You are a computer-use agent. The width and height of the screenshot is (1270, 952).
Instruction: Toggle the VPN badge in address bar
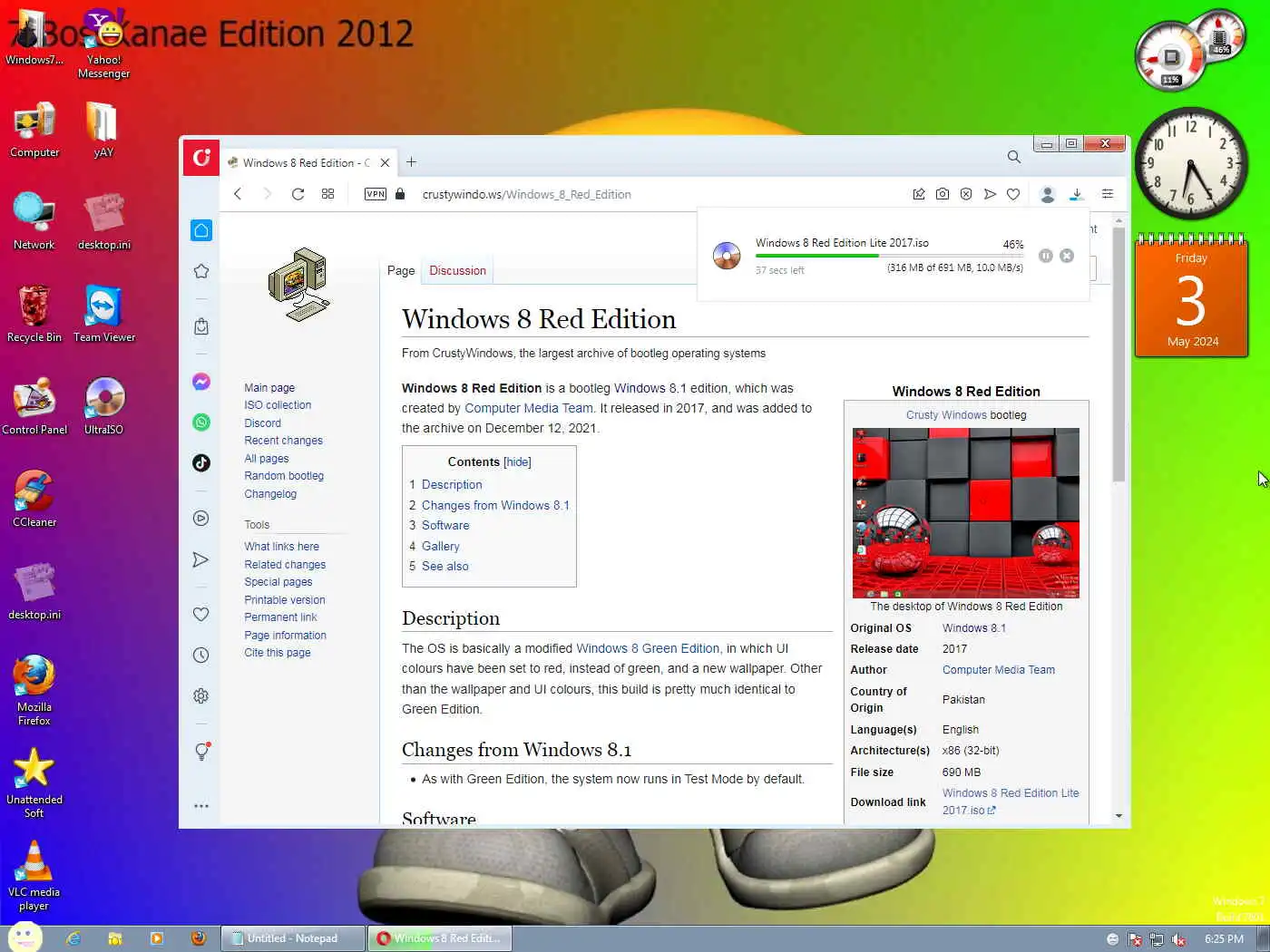coord(376,194)
